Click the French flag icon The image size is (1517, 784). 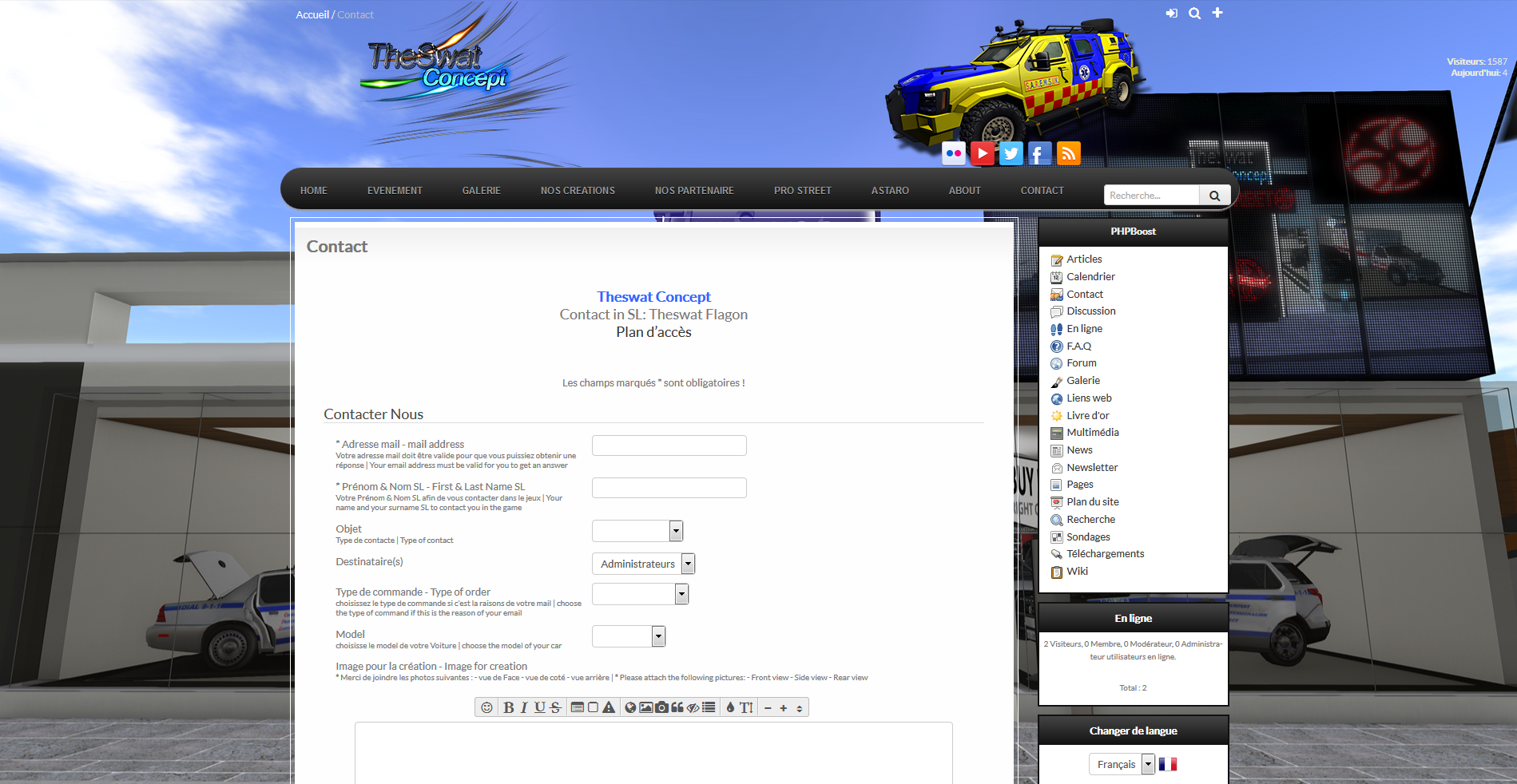[1168, 764]
